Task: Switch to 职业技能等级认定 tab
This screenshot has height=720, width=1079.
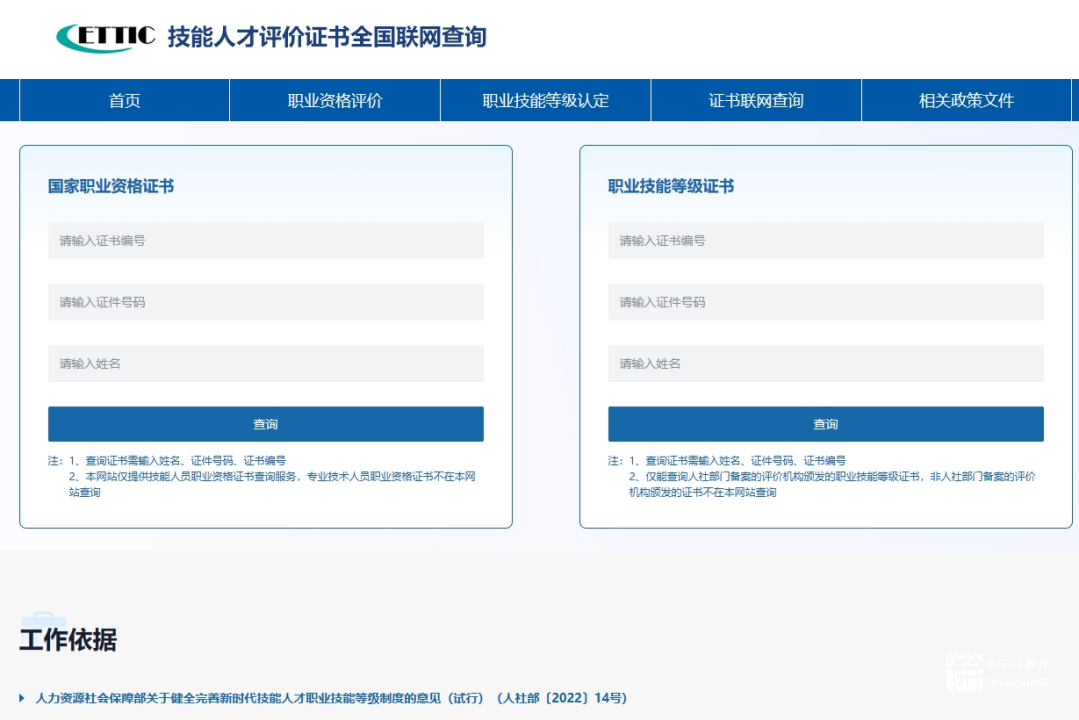Action: click(545, 100)
